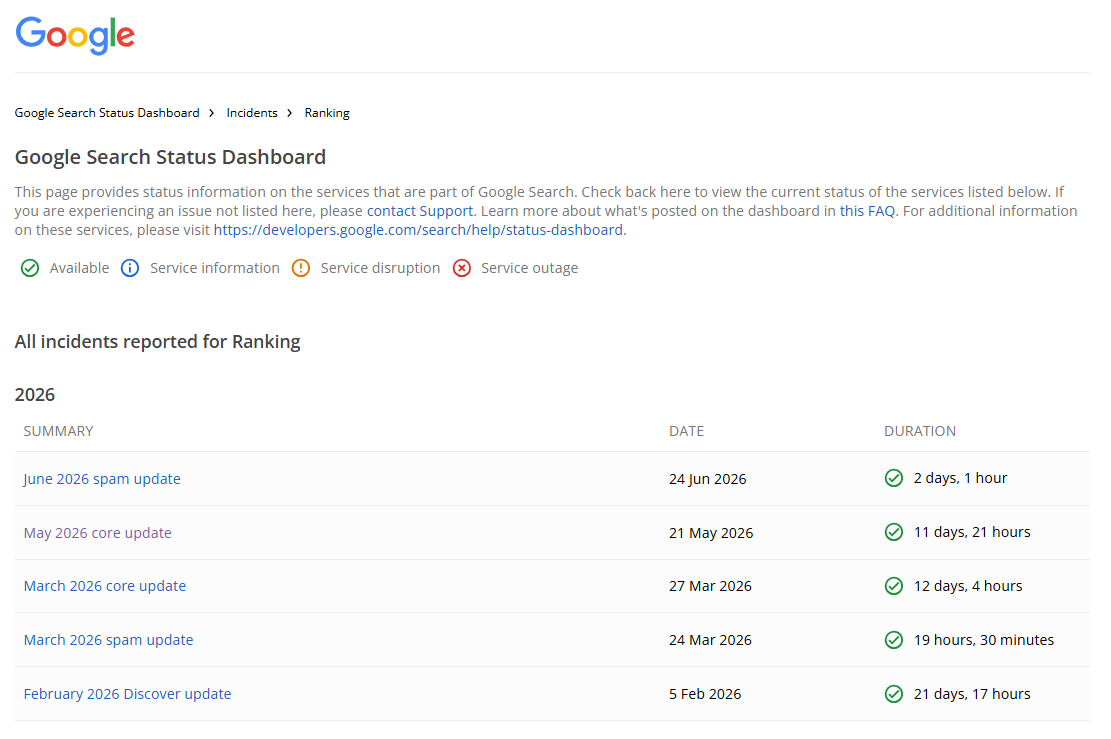Open February 2026 Discover update incident
Viewport: 1111px width, 739px height.
(x=128, y=694)
